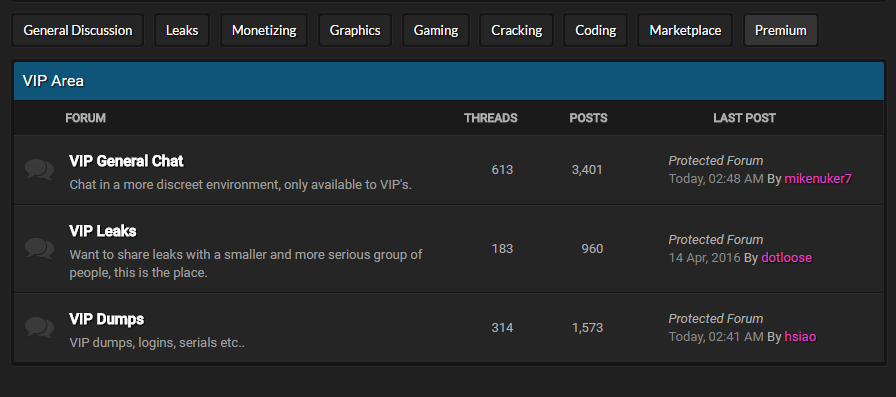Image resolution: width=896 pixels, height=397 pixels.
Task: Open the Marketplace tab
Action: (x=685, y=30)
